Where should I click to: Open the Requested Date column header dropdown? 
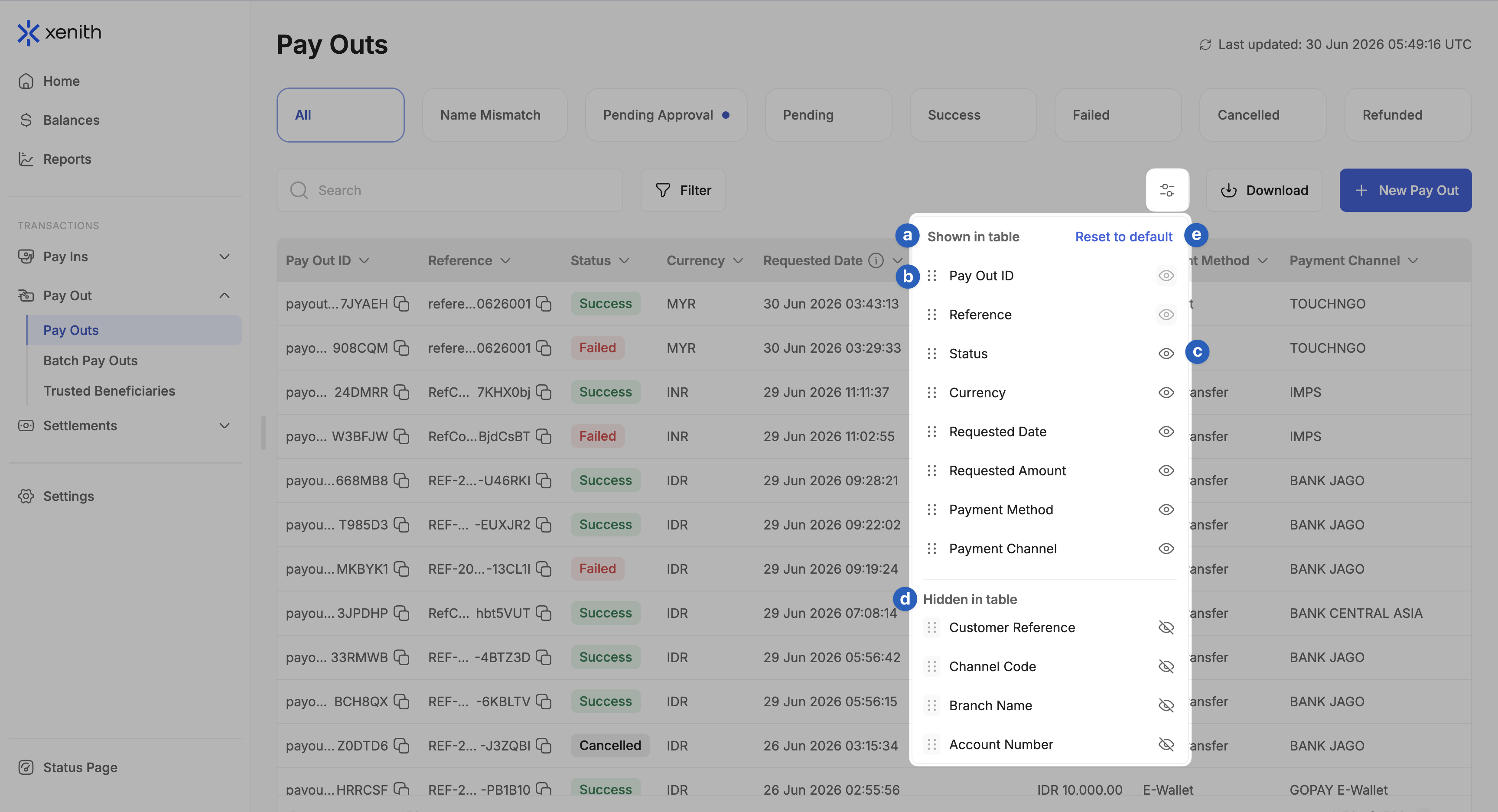coord(897,260)
